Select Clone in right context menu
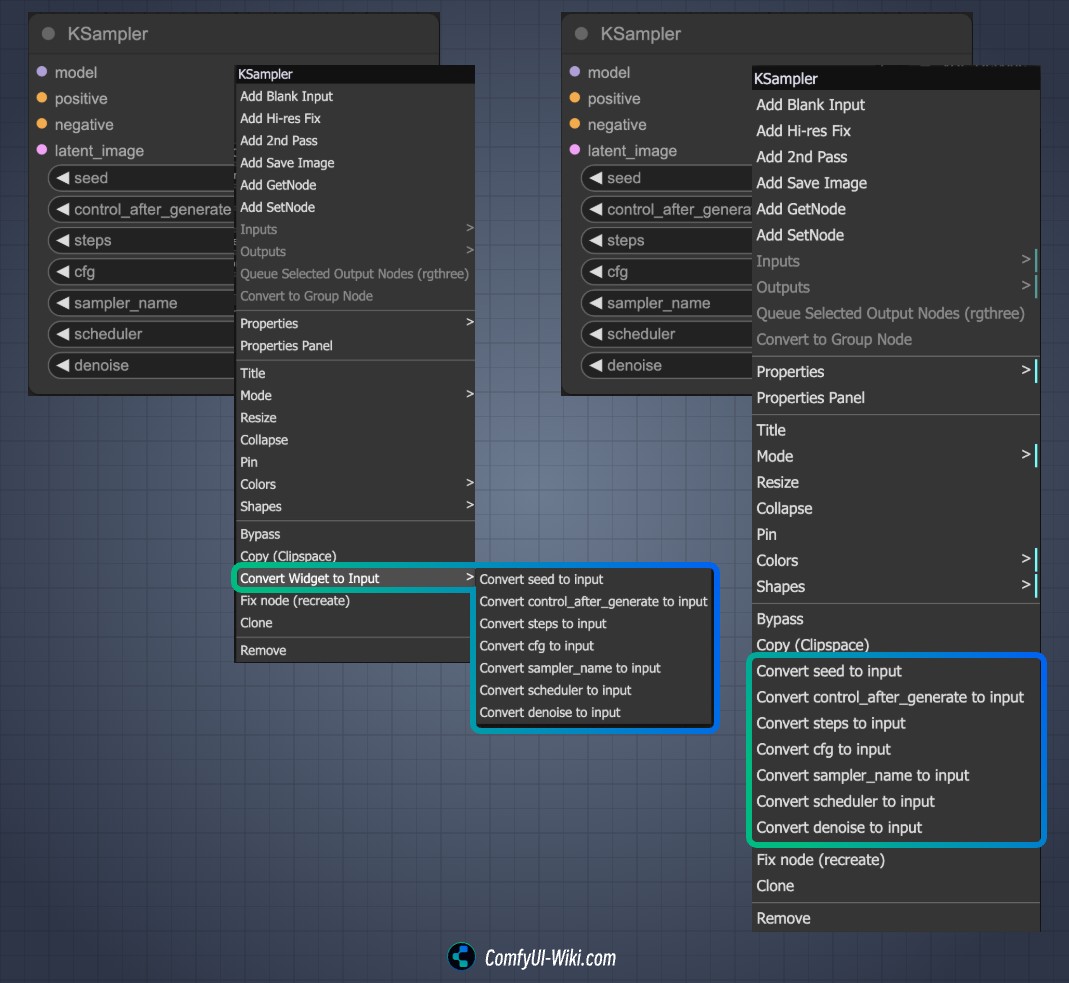 pos(896,886)
